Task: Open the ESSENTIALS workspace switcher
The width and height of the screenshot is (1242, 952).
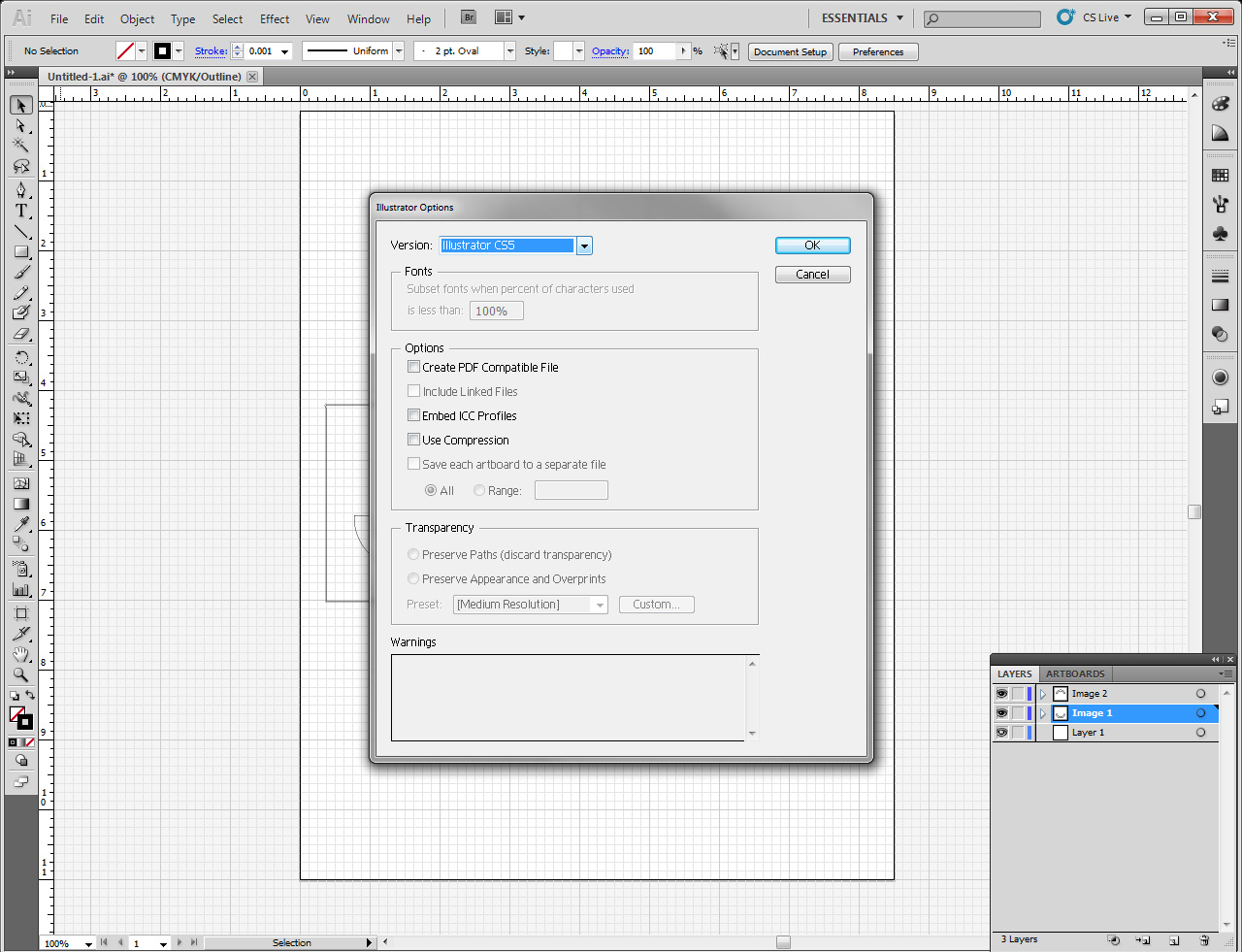Action: pos(863,17)
